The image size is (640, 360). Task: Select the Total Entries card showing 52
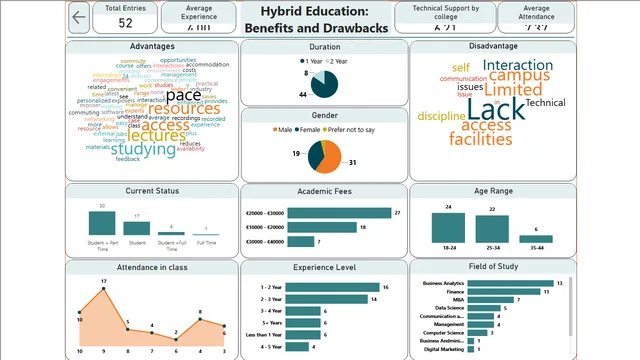125,17
